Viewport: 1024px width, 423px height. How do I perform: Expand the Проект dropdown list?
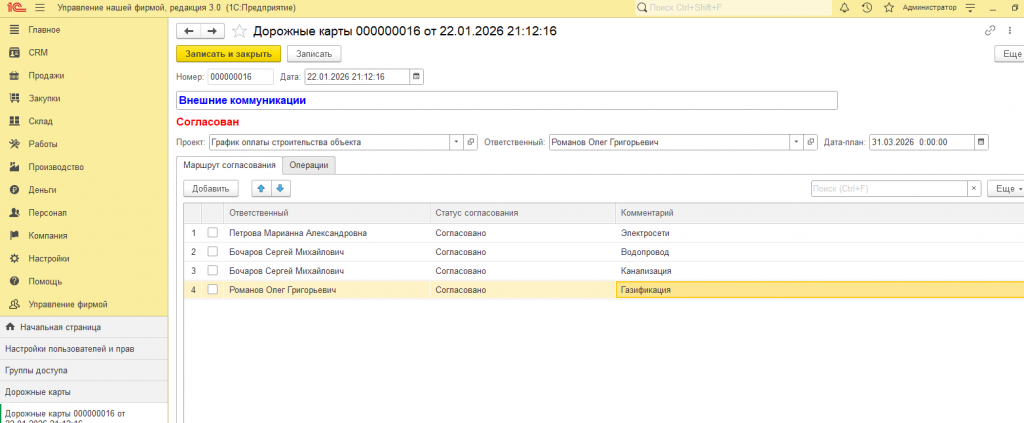pos(456,142)
